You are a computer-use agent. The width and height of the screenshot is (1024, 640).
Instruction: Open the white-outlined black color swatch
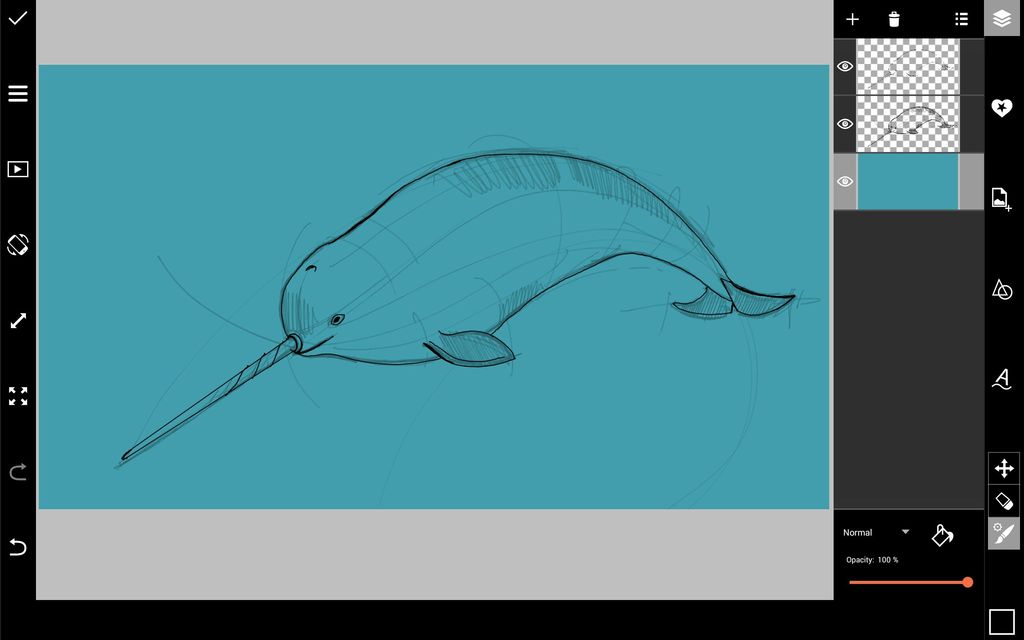coord(1002,621)
